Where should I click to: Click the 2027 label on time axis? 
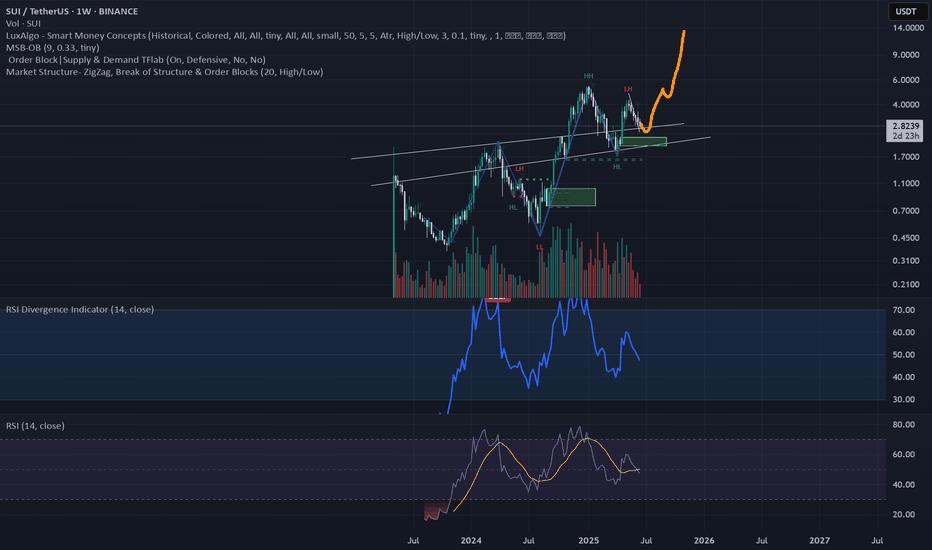pos(820,540)
